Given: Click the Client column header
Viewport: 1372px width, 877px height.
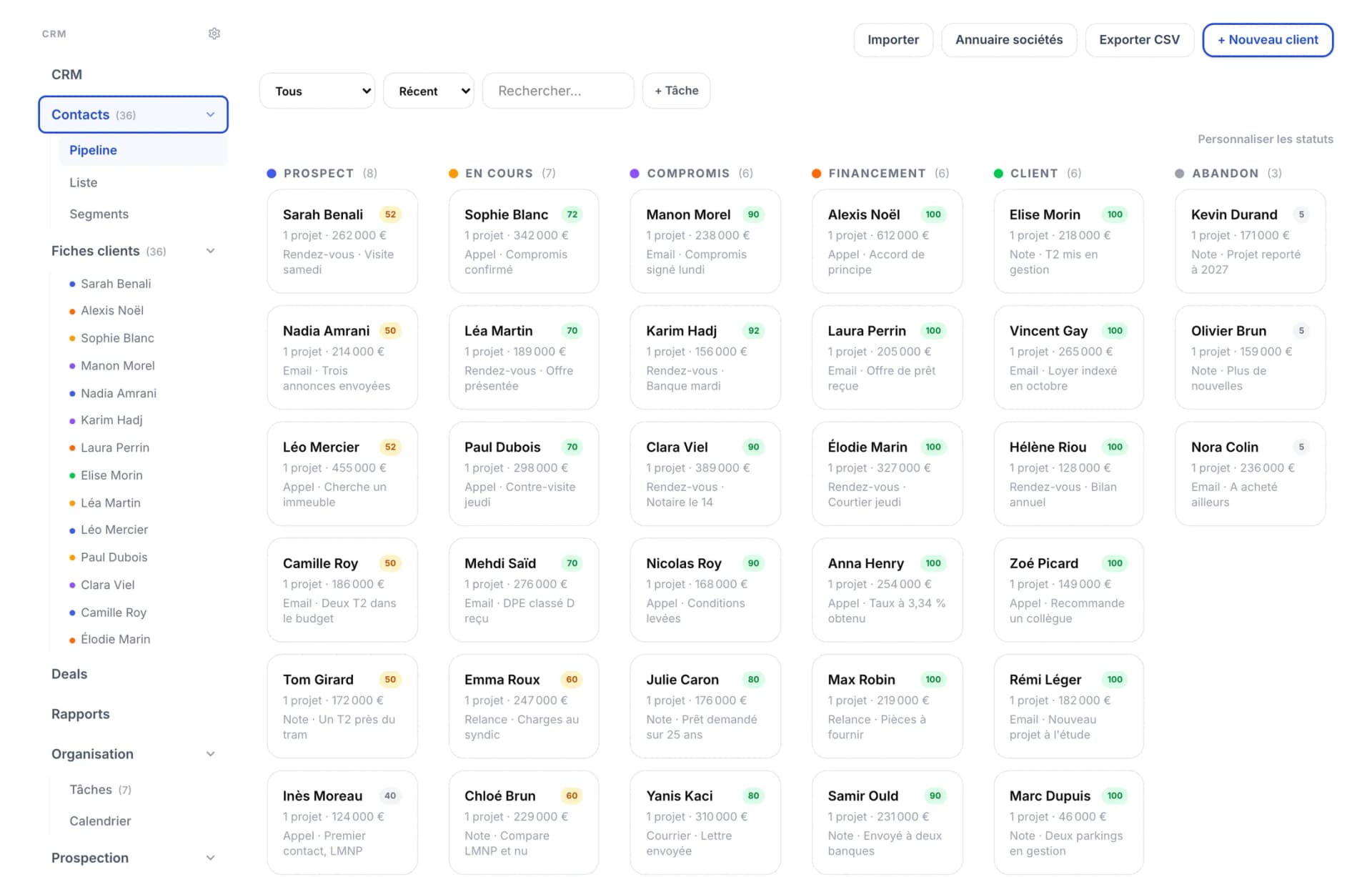Looking at the screenshot, I should click(x=1038, y=173).
